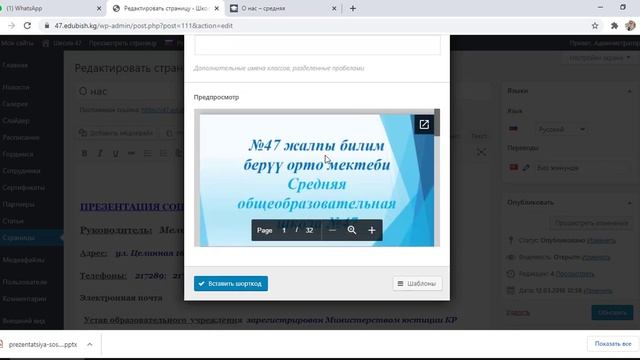Collapse the Языки panel
This screenshot has height=360, width=640.
pyautogui.click(x=629, y=91)
